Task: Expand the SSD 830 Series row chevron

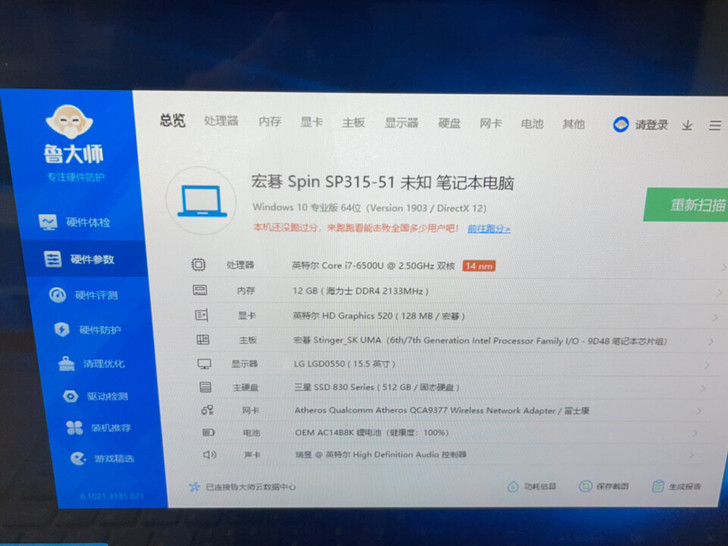Action: point(703,388)
